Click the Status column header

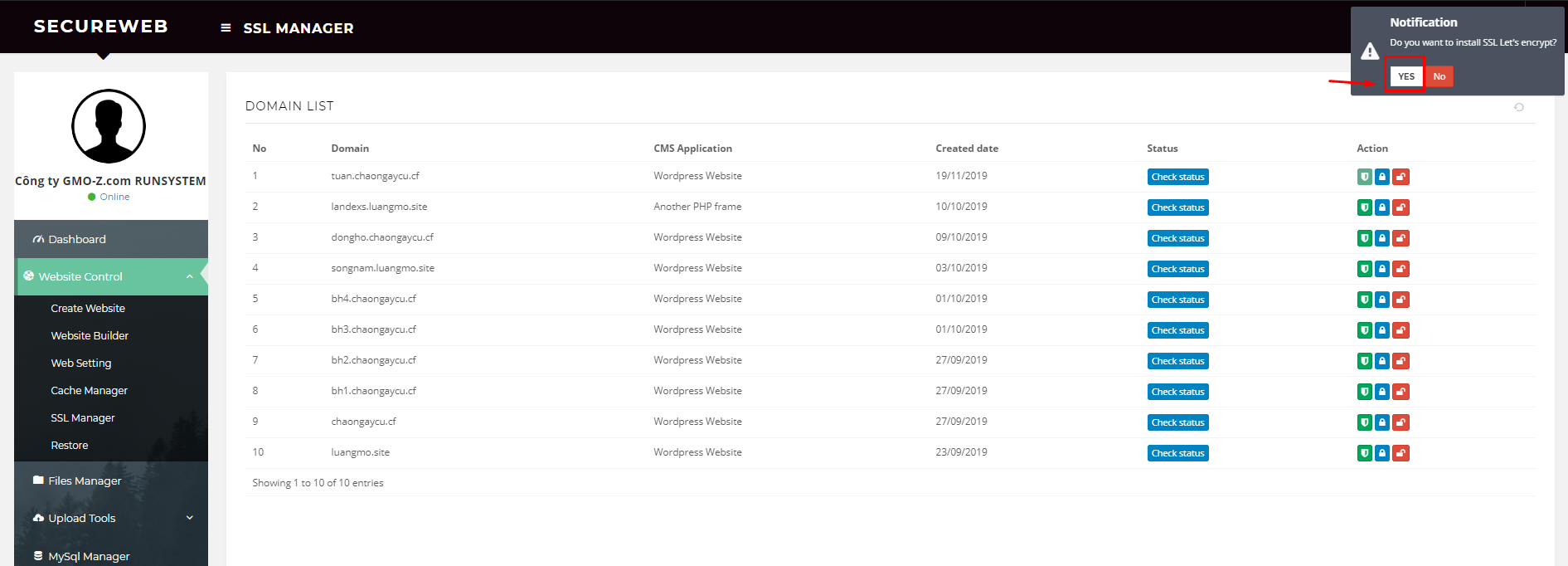pyautogui.click(x=1162, y=149)
